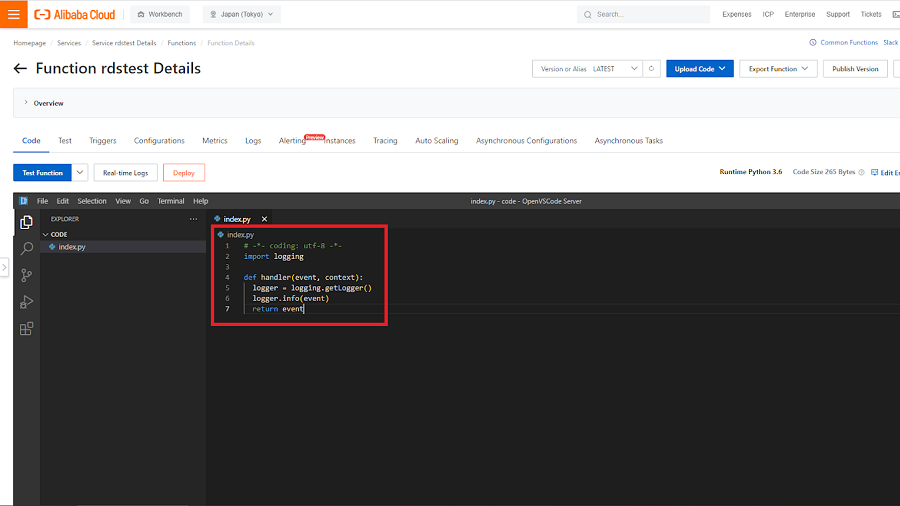Screen dimensions: 900x506
Task: Switch to the Triggers tab
Action: point(103,141)
